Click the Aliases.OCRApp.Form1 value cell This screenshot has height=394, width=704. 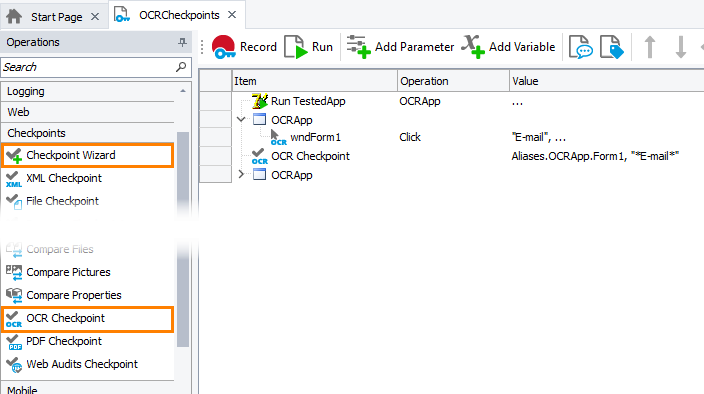pyautogui.click(x=595, y=156)
